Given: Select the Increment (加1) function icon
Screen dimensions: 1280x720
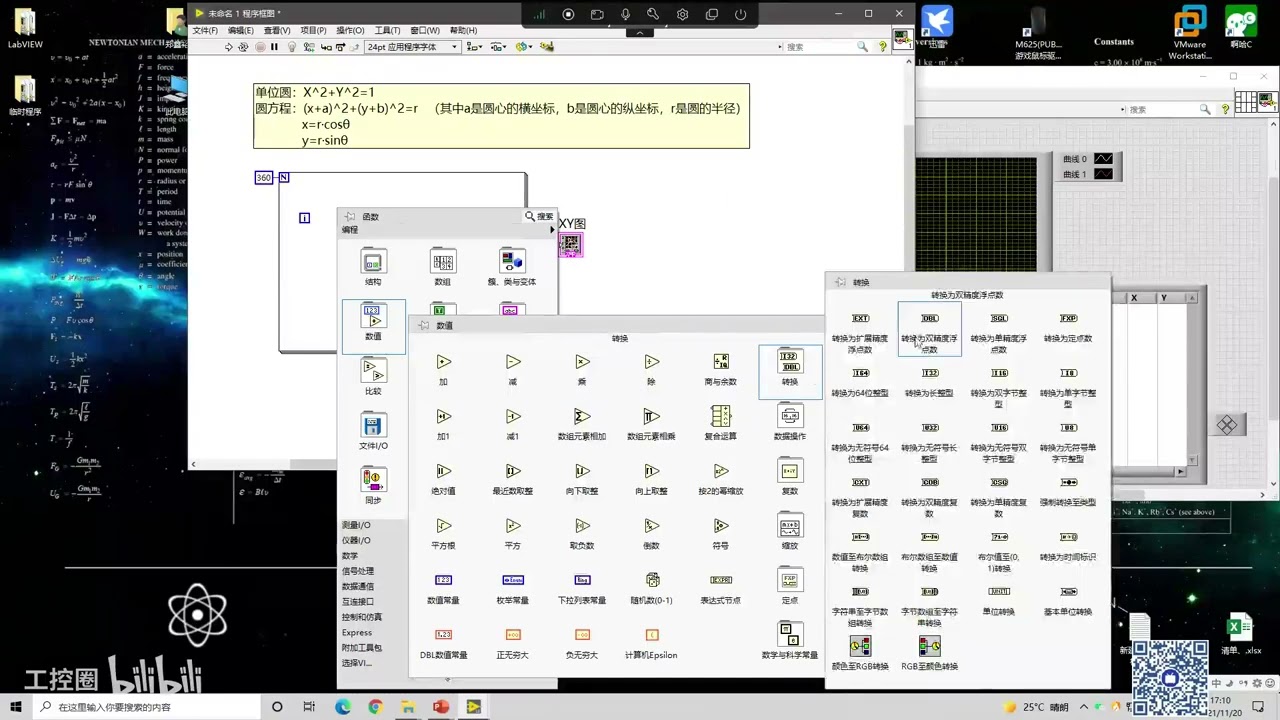Looking at the screenshot, I should (x=444, y=416).
